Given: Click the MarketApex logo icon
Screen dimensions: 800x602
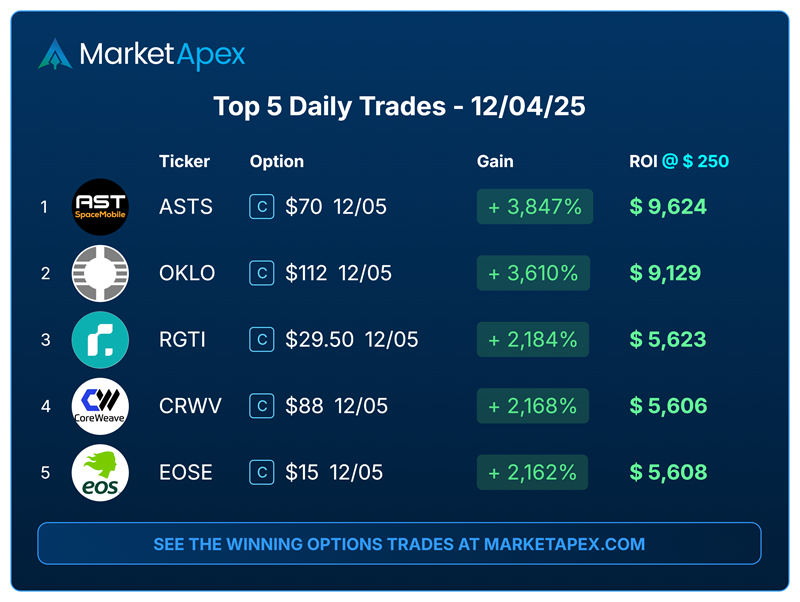Looking at the screenshot, I should click(x=54, y=54).
